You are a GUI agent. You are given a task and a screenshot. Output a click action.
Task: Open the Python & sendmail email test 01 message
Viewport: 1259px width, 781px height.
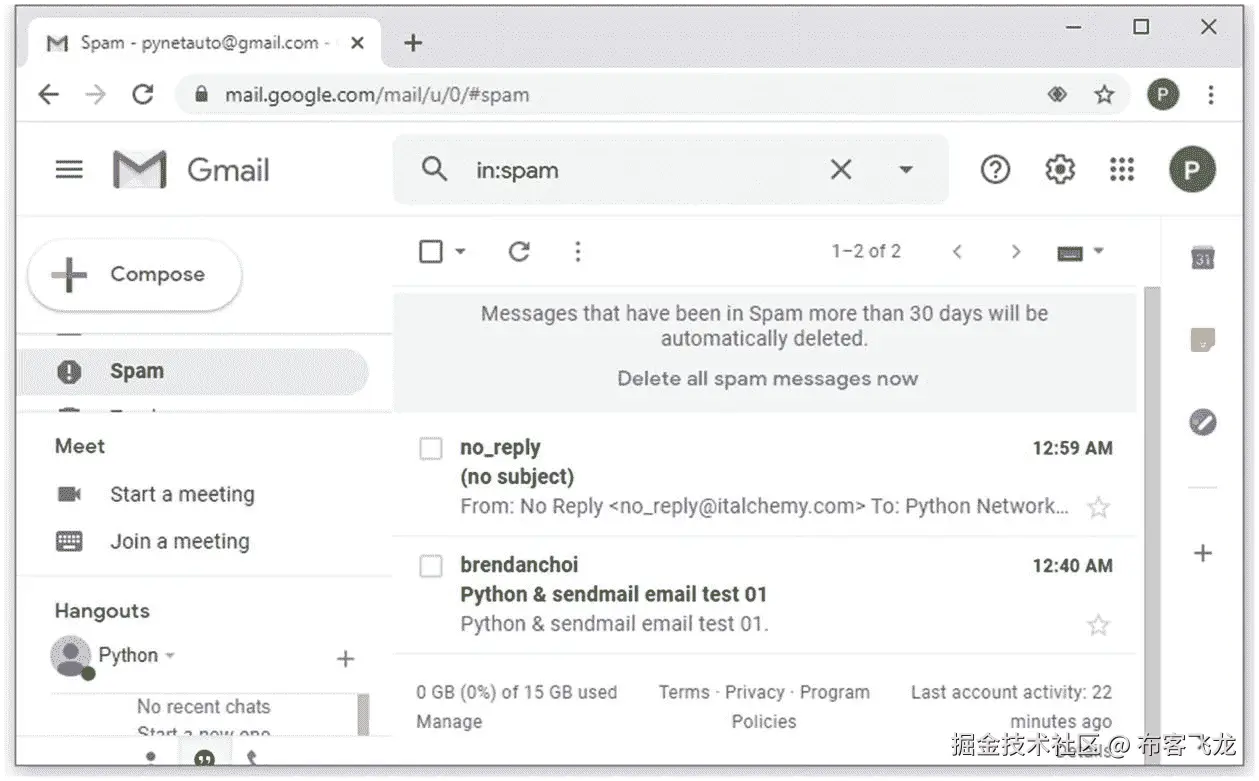point(766,595)
